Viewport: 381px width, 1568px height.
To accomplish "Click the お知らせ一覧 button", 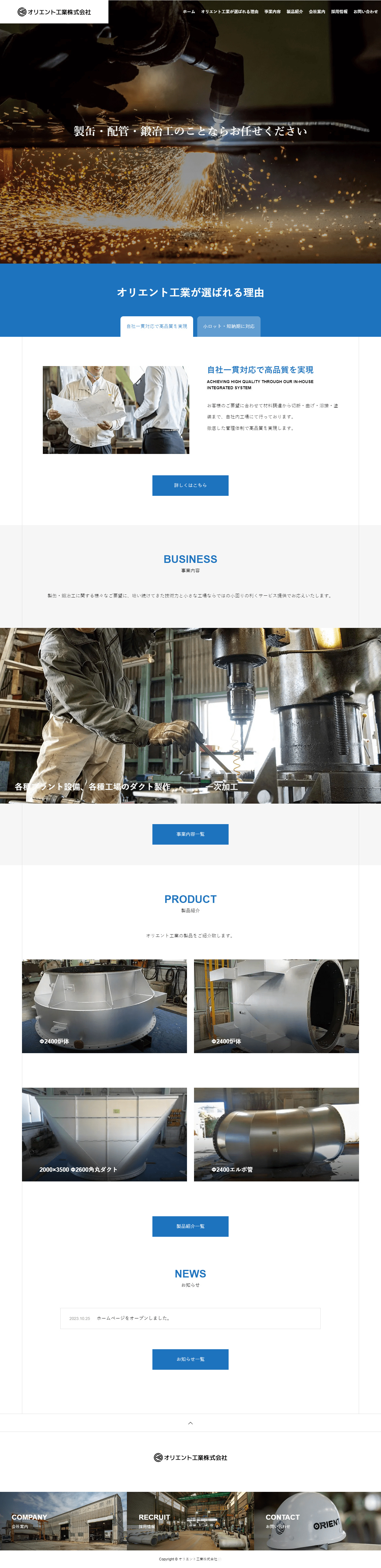I will (190, 1359).
